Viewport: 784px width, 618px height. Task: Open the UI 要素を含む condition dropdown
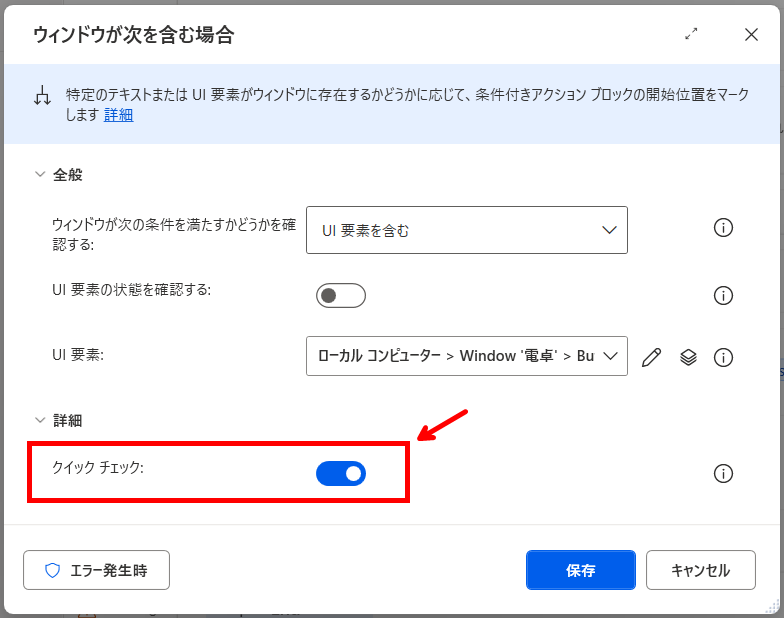[x=466, y=230]
